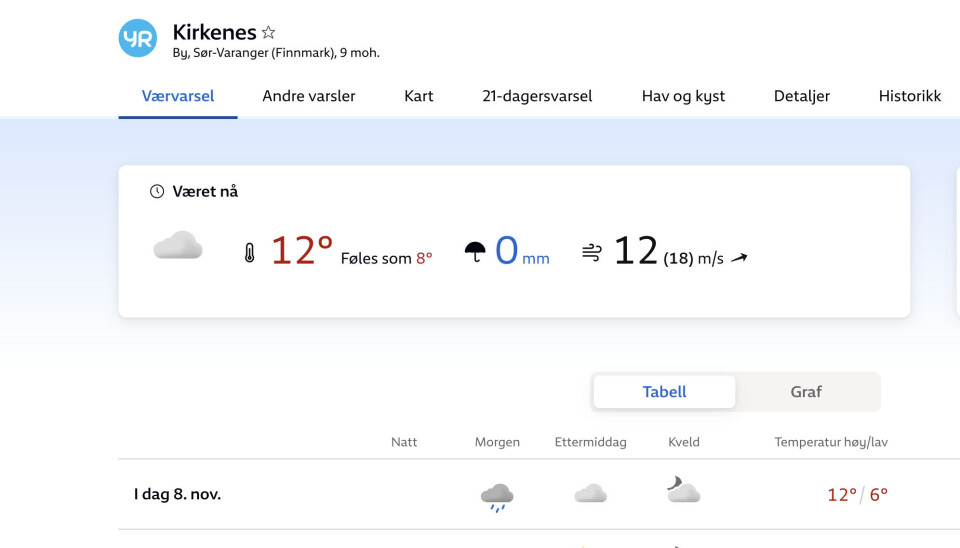Click the wind direction arrow

(739, 258)
